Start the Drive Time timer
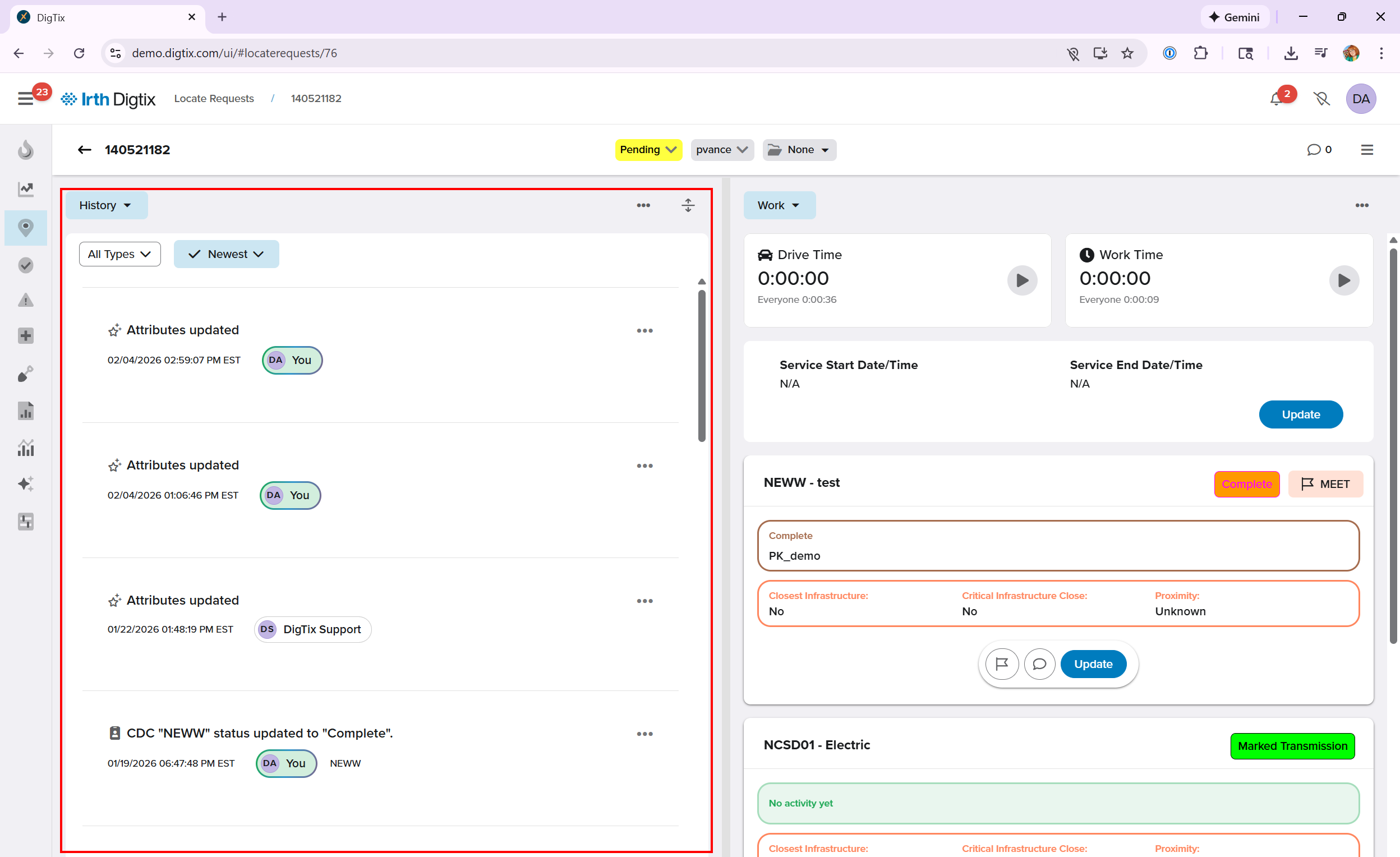 point(1021,280)
